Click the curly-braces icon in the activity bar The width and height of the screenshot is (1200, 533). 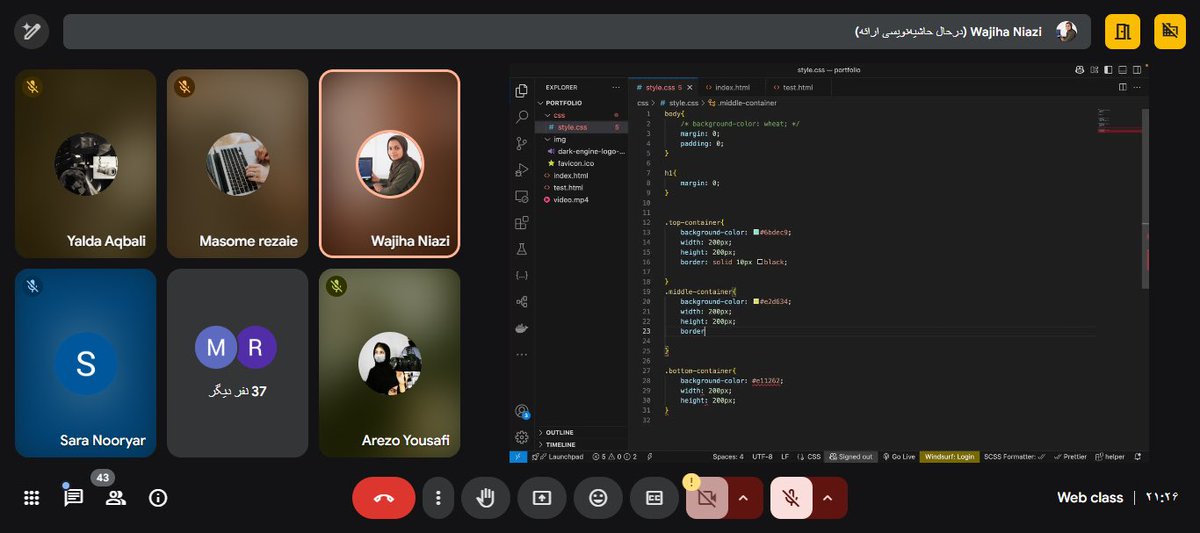pos(521,275)
